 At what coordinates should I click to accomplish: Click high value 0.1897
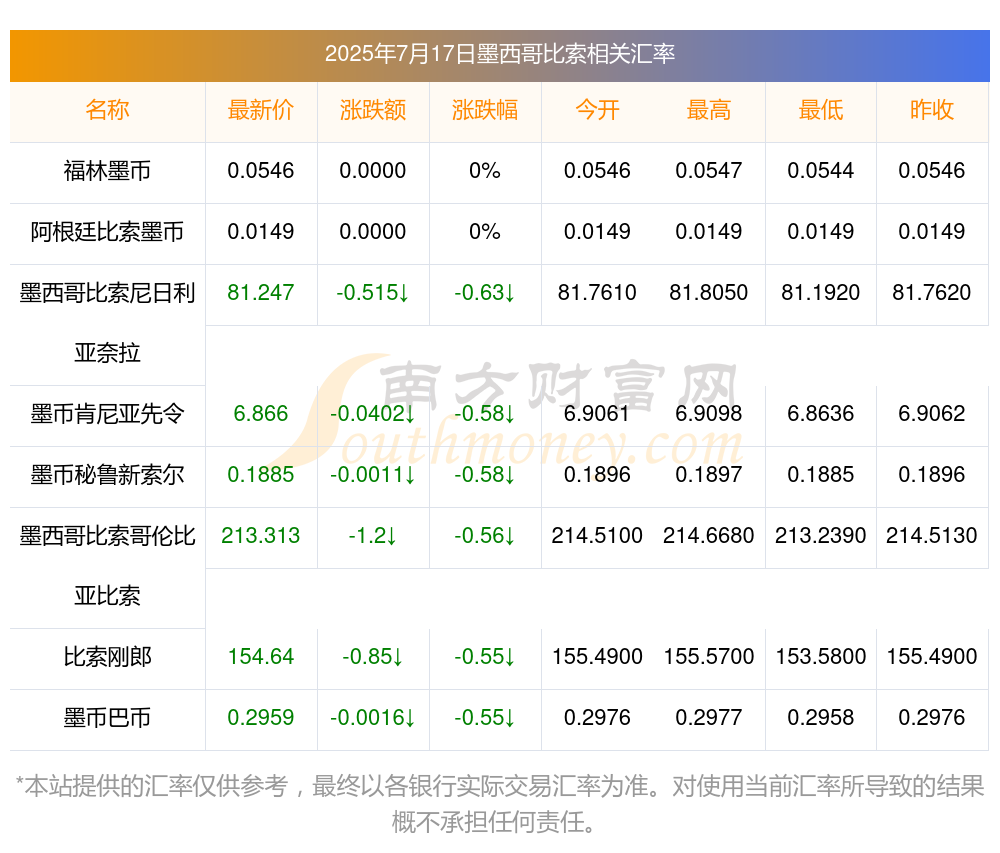(x=708, y=475)
